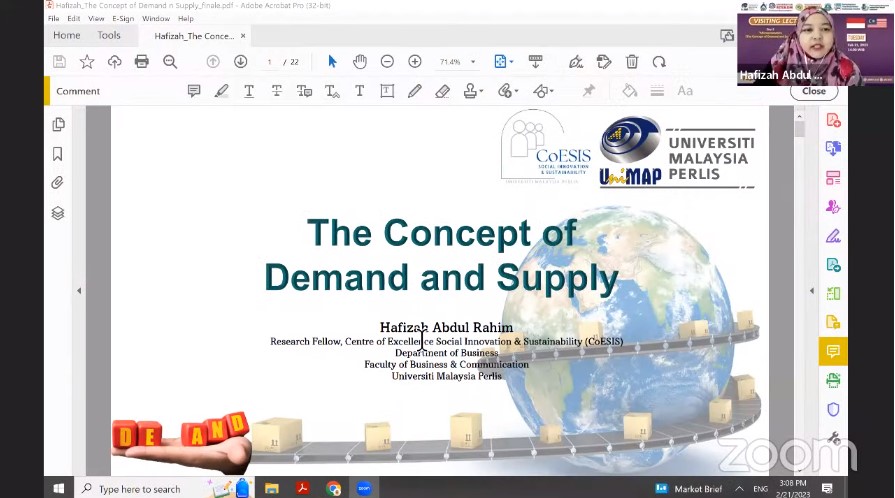The width and height of the screenshot is (895, 498).
Task: Open the Zoom app on the taskbar
Action: click(x=364, y=488)
